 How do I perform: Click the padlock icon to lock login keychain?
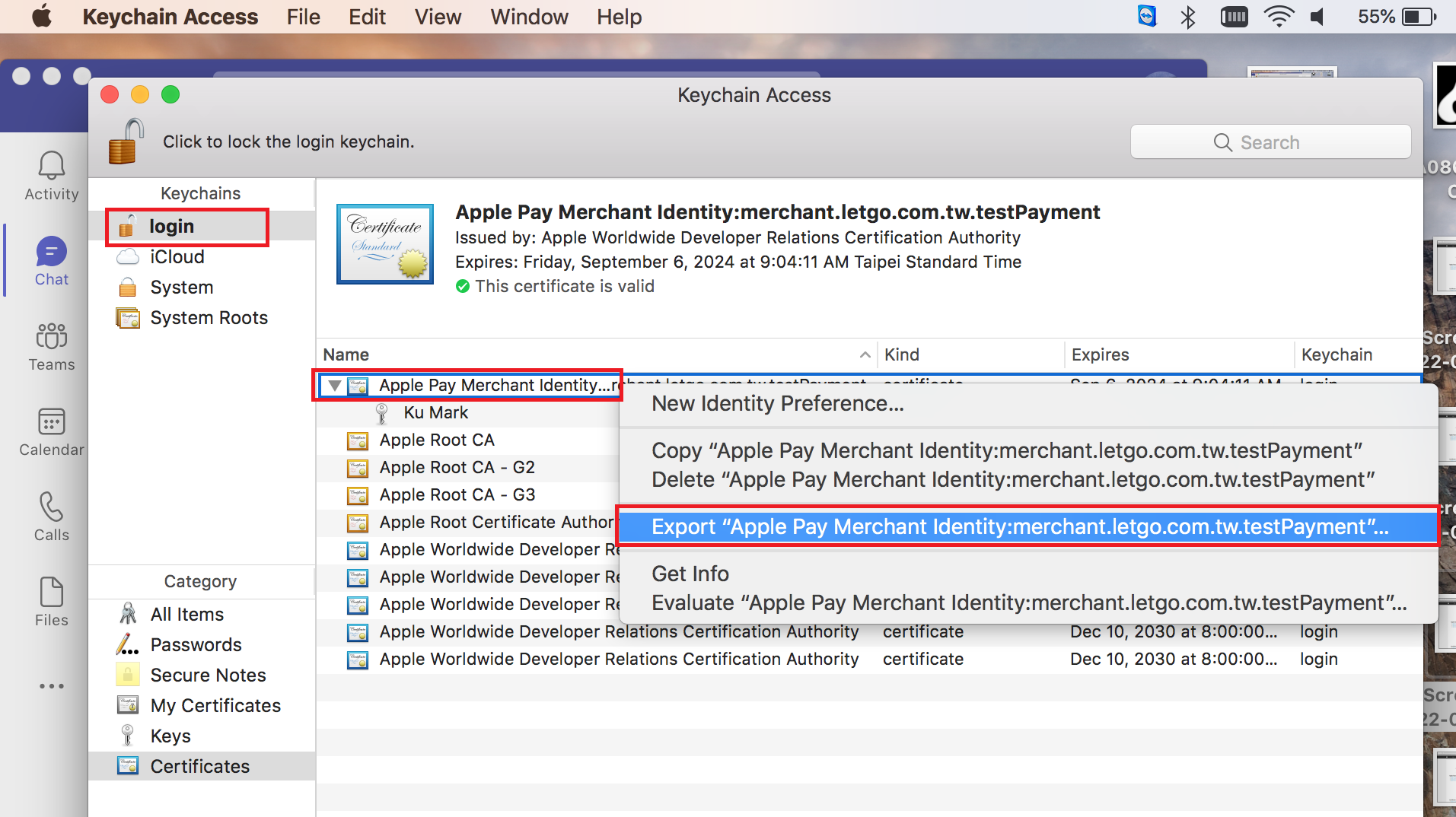(126, 141)
